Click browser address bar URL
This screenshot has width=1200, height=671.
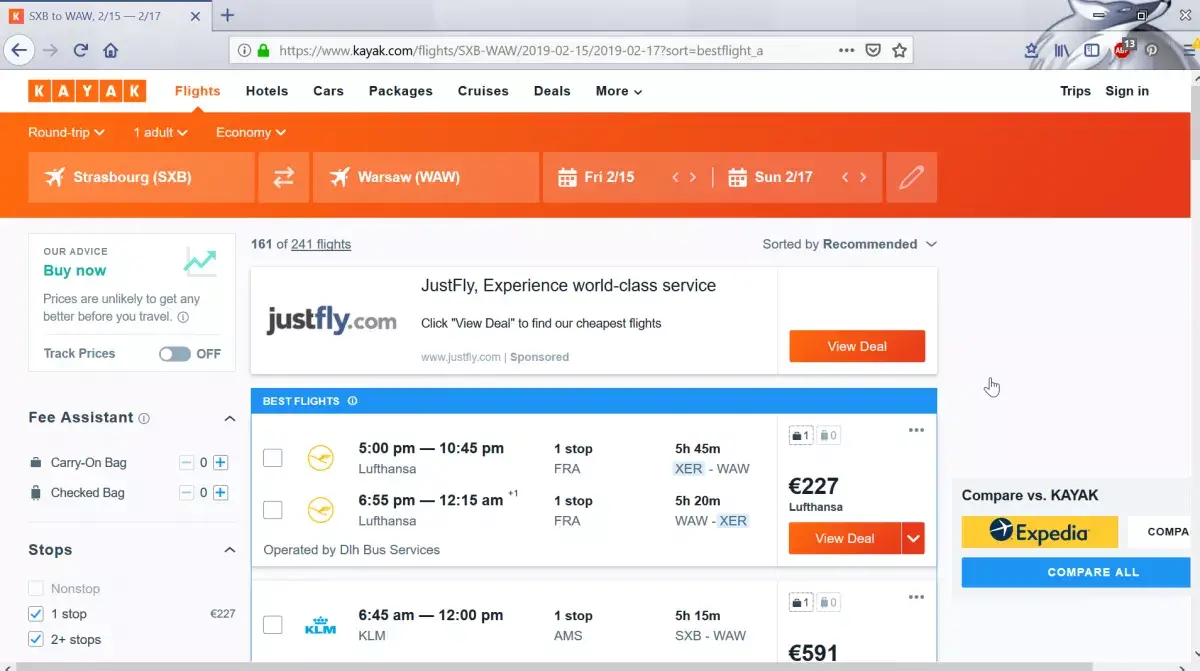click(x=520, y=50)
